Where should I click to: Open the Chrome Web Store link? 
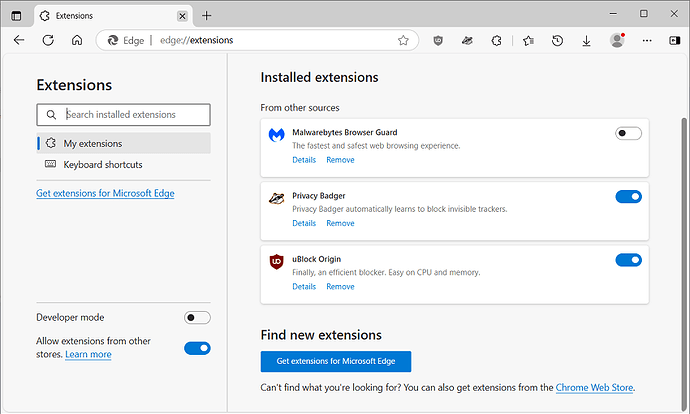(x=594, y=387)
